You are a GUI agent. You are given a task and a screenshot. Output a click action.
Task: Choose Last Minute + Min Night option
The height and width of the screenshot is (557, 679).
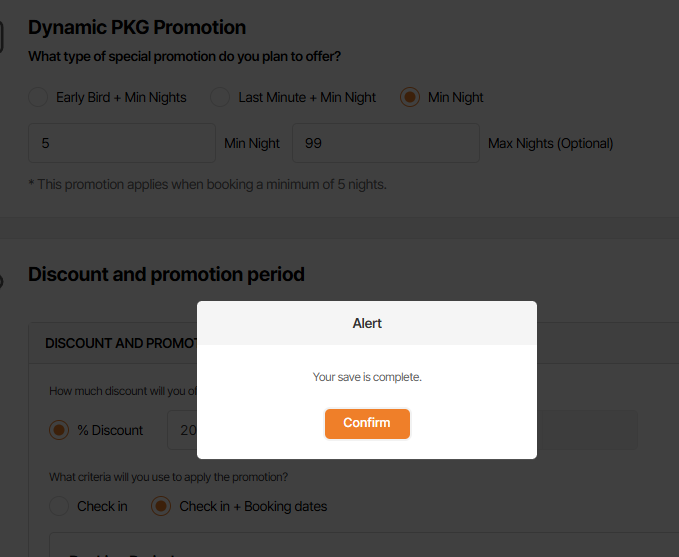220,97
